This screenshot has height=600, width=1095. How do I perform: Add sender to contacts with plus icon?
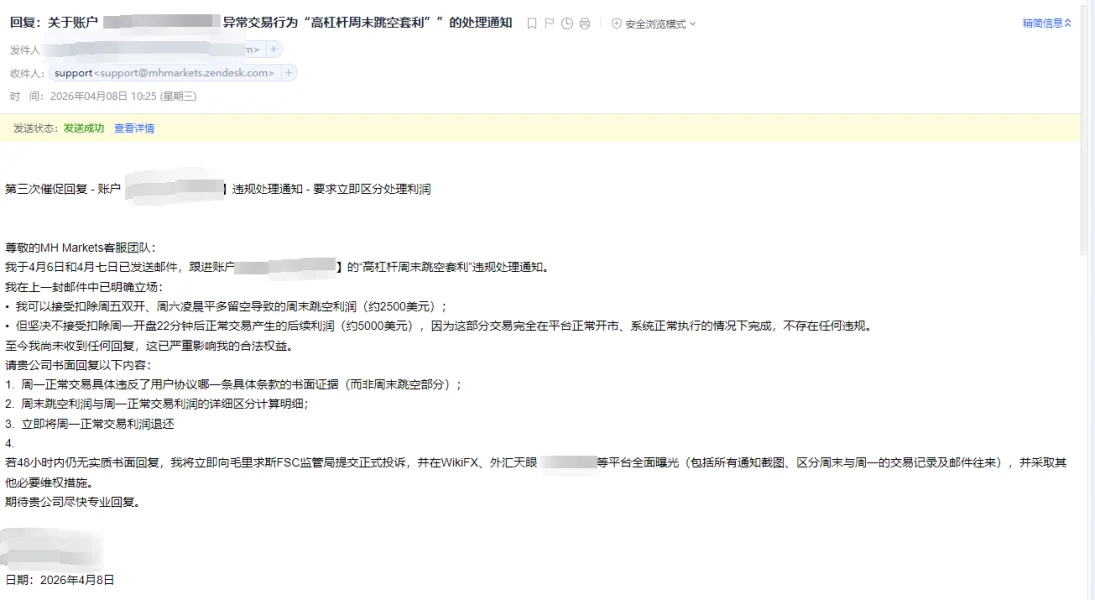tap(274, 50)
